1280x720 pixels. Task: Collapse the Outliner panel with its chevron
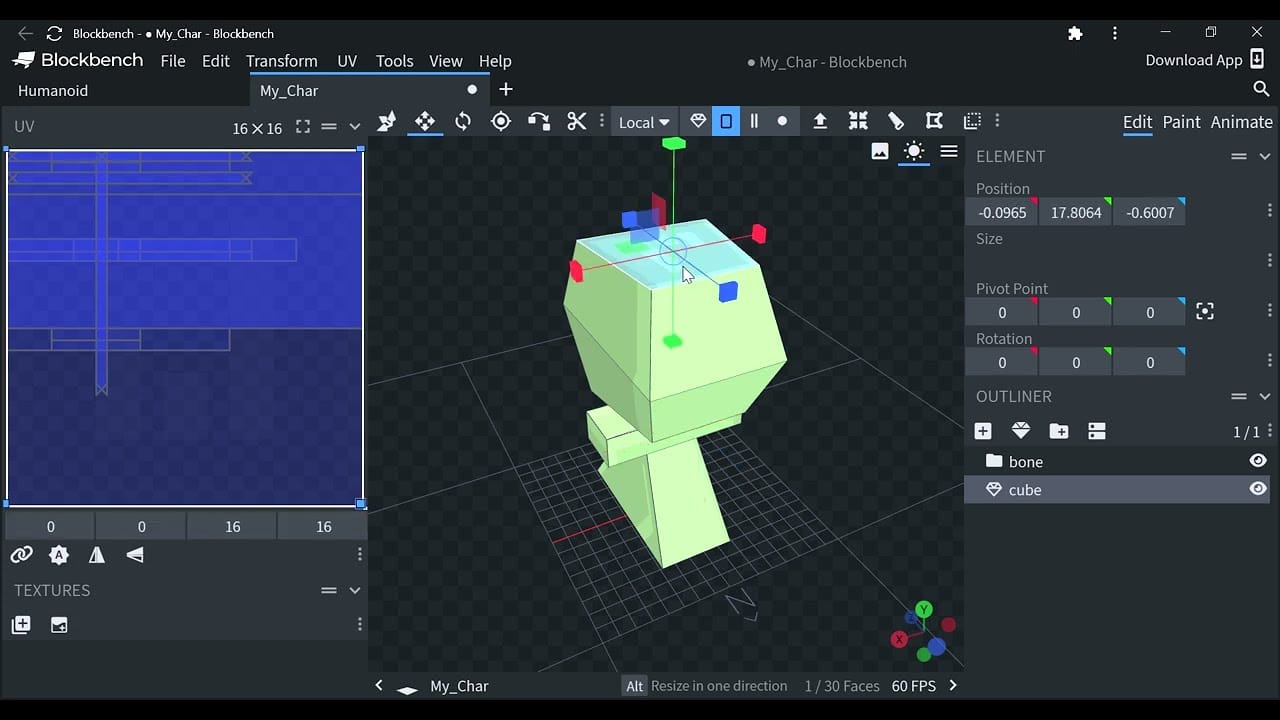point(1264,397)
